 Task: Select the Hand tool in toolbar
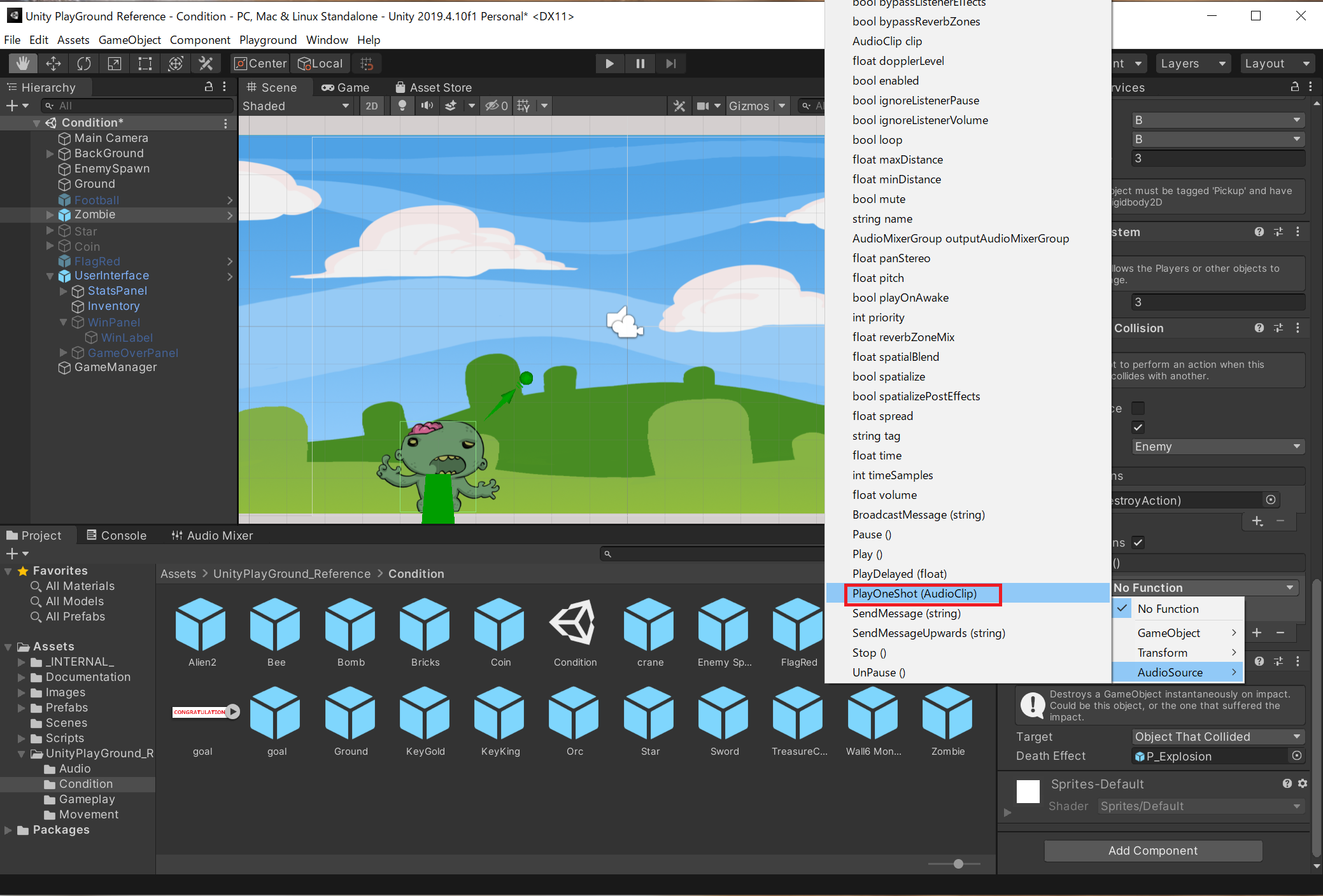coord(23,64)
